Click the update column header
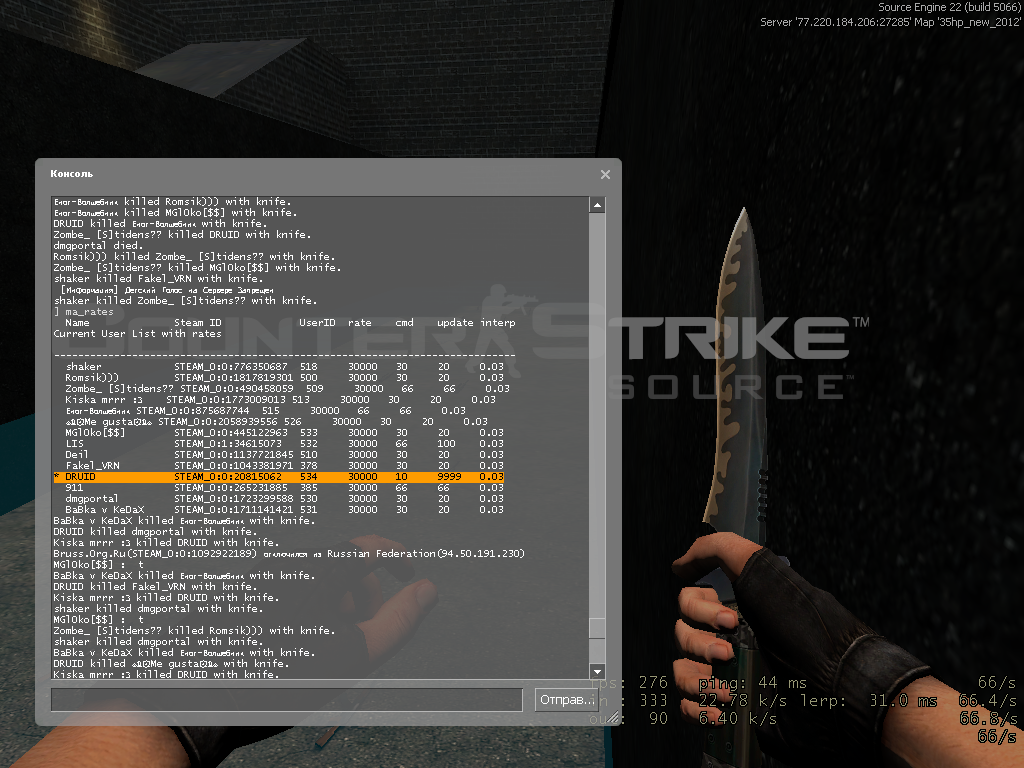This screenshot has width=1024, height=768. pyautogui.click(x=455, y=323)
